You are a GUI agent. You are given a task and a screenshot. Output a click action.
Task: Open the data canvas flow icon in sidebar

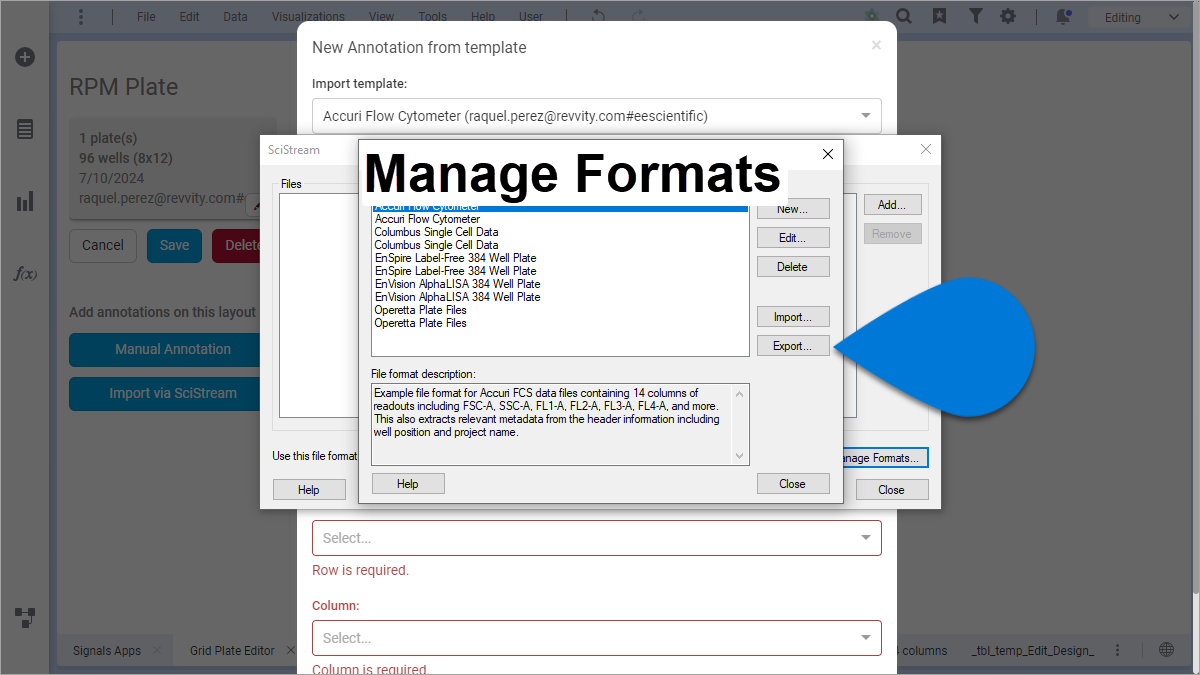(25, 616)
